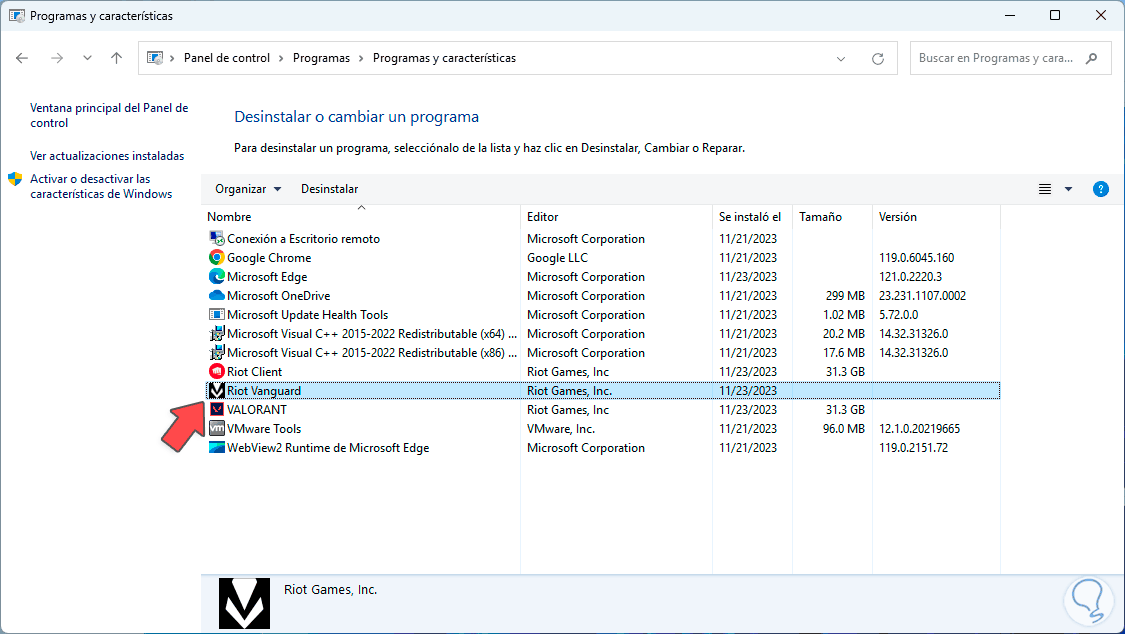Click the Control Panel icon in address bar
The width and height of the screenshot is (1125, 634).
click(x=155, y=58)
